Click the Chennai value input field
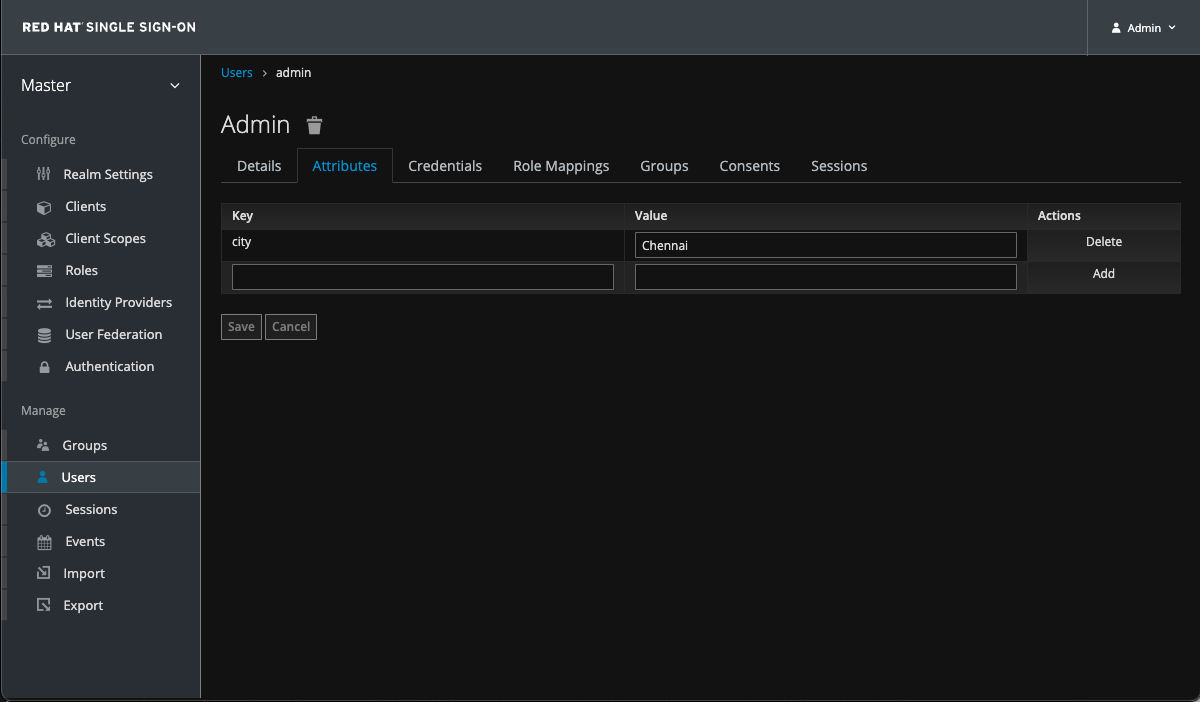This screenshot has width=1200, height=702. tap(825, 244)
